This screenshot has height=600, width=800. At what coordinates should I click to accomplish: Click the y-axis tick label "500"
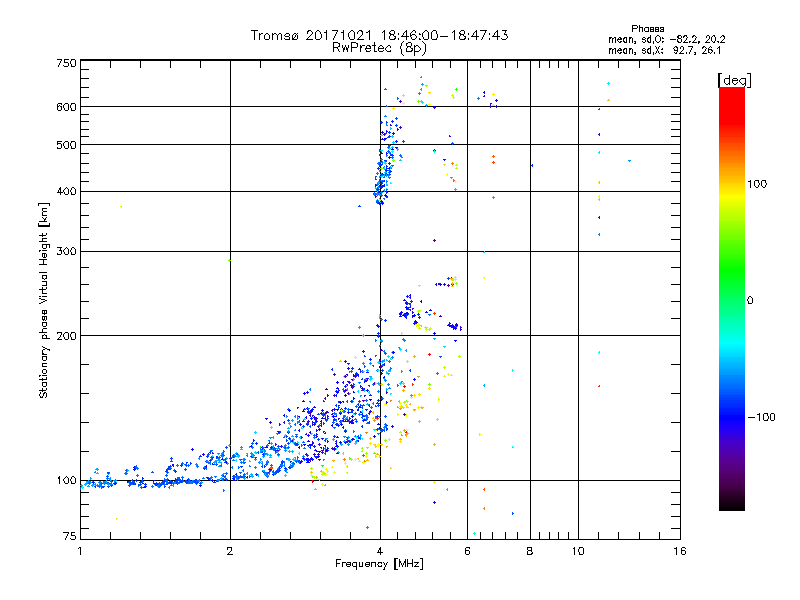click(66, 145)
